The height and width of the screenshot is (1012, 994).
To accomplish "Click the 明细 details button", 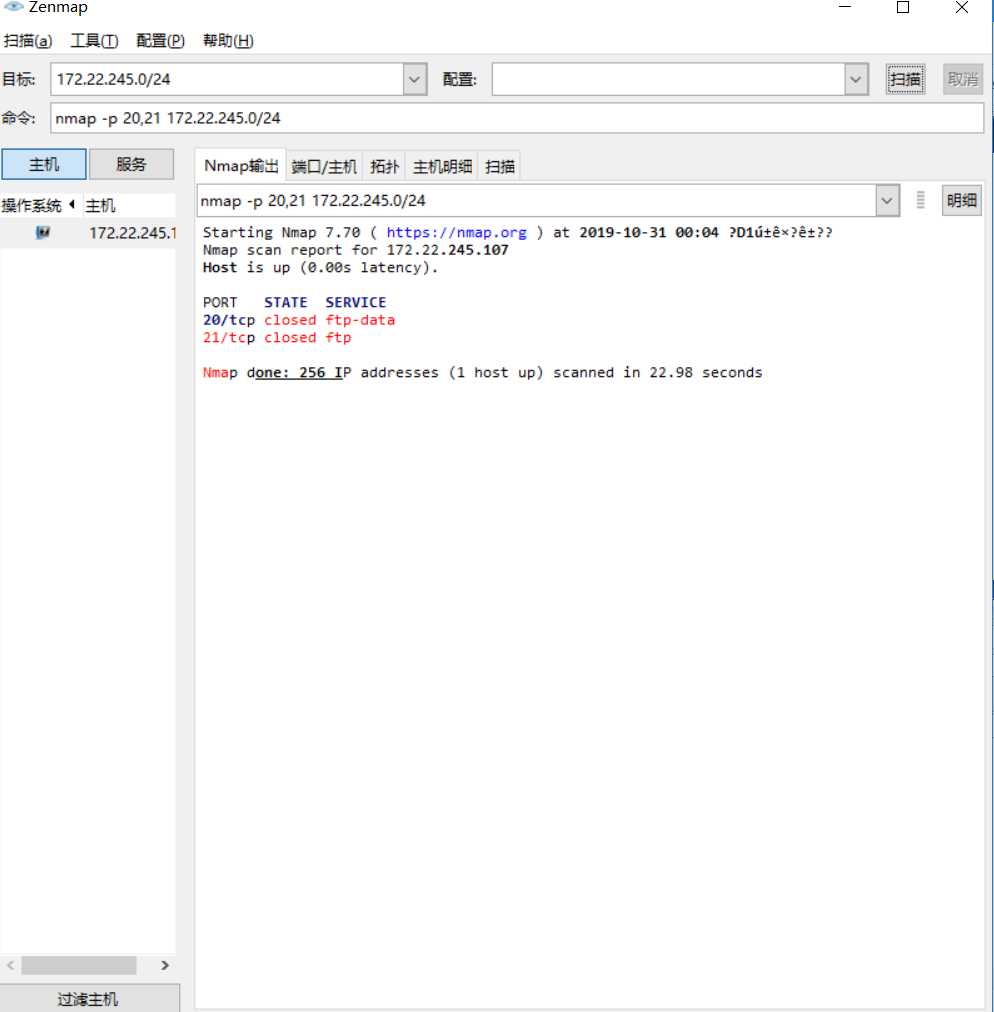I will click(962, 200).
